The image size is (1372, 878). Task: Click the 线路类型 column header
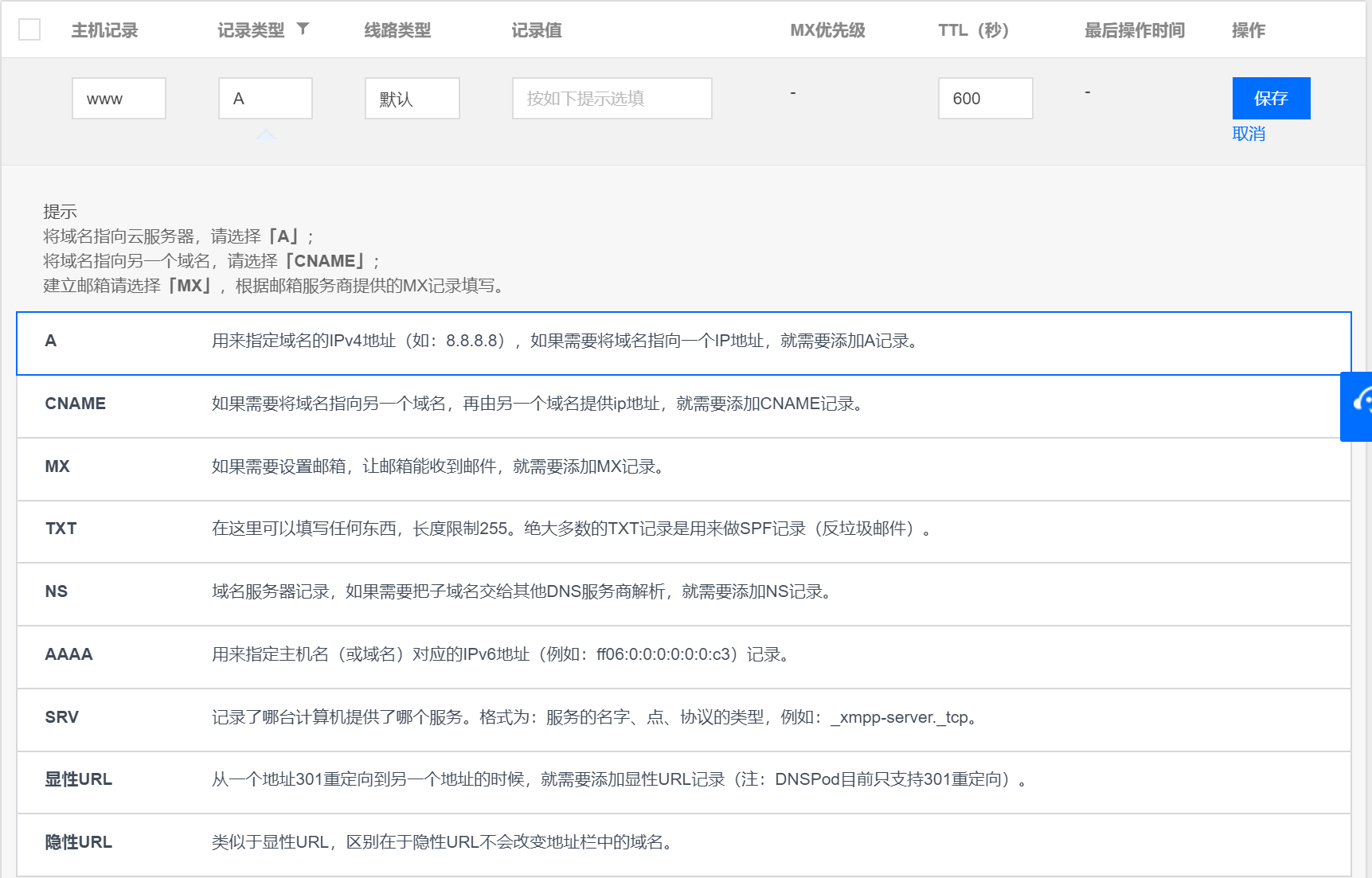pos(397,30)
